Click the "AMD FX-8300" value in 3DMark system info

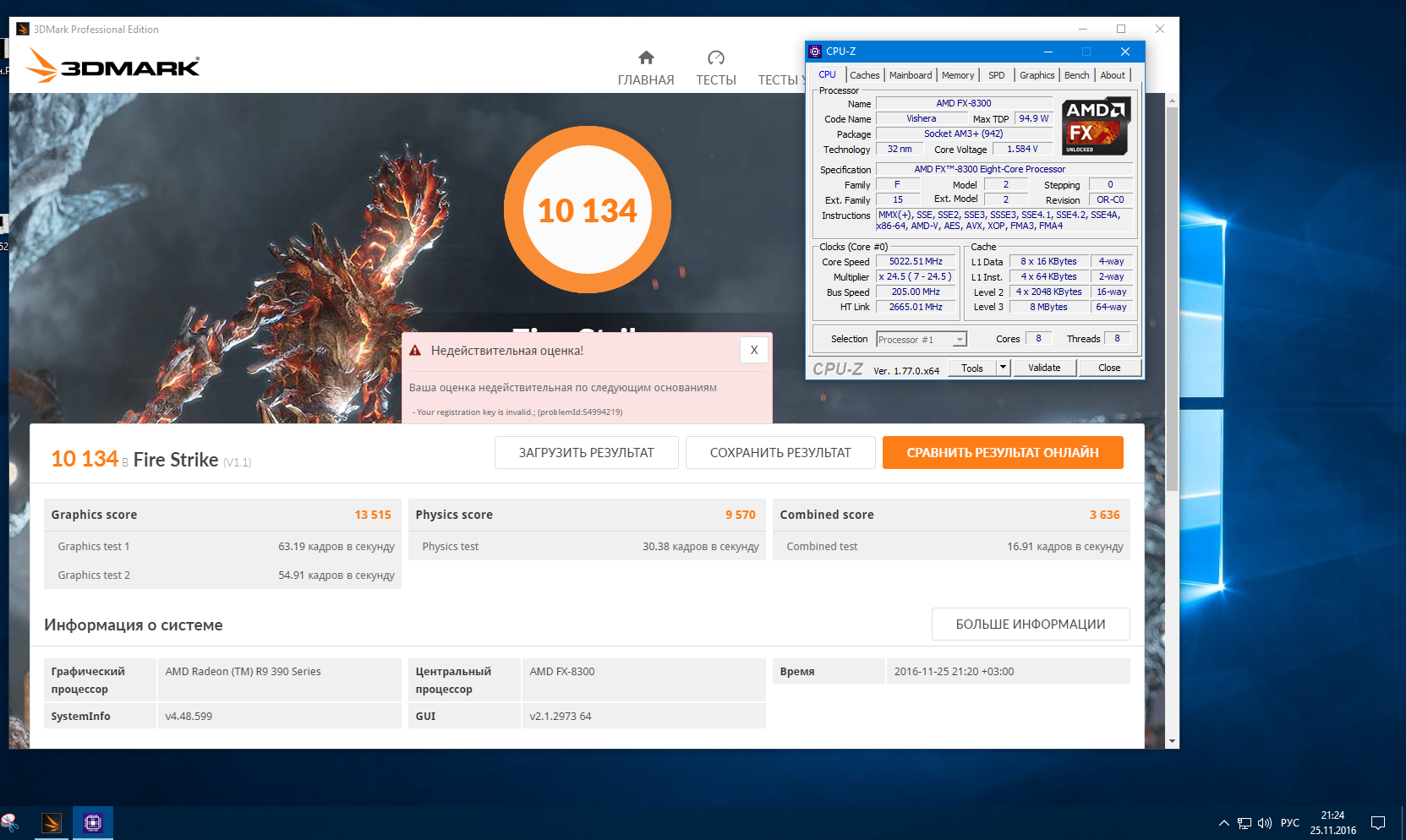click(x=562, y=672)
